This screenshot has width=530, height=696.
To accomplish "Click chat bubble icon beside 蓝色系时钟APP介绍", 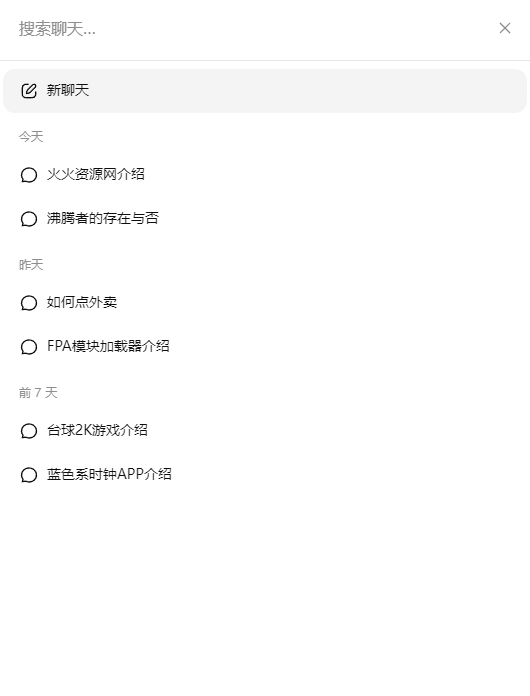I will (29, 475).
